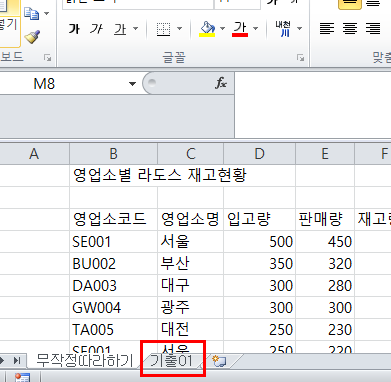391x382 pixels.
Task: Switch to 무작정따라하기 sheet tab
Action: click(x=84, y=361)
